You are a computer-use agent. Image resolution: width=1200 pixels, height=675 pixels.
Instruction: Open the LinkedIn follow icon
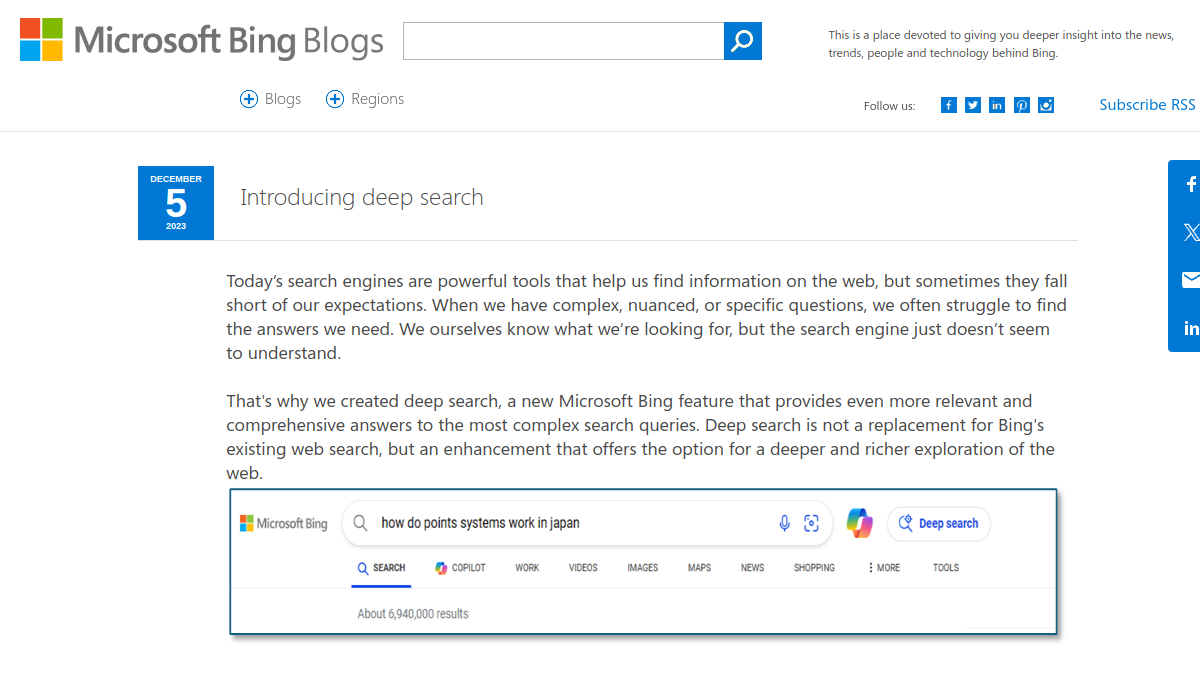(x=997, y=105)
